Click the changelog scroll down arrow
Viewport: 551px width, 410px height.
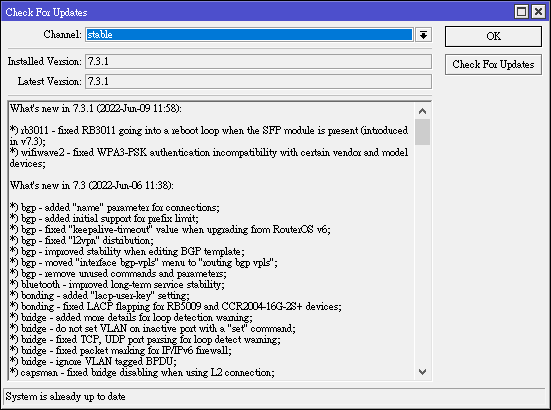(x=422, y=372)
